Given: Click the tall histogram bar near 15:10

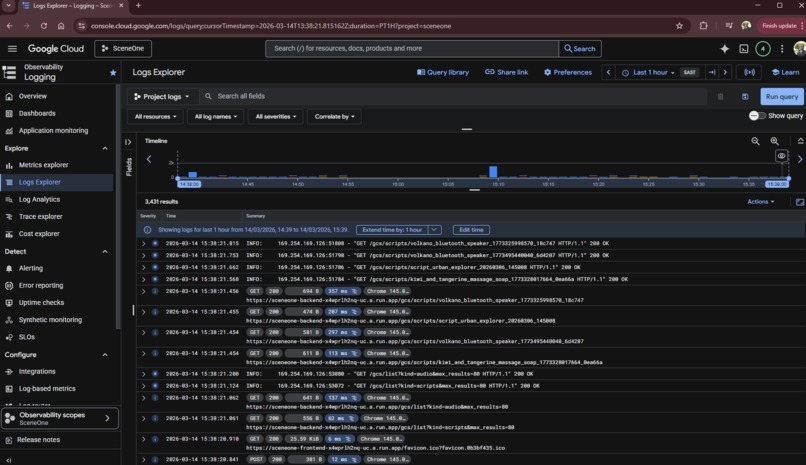Looking at the screenshot, I should click(x=493, y=172).
